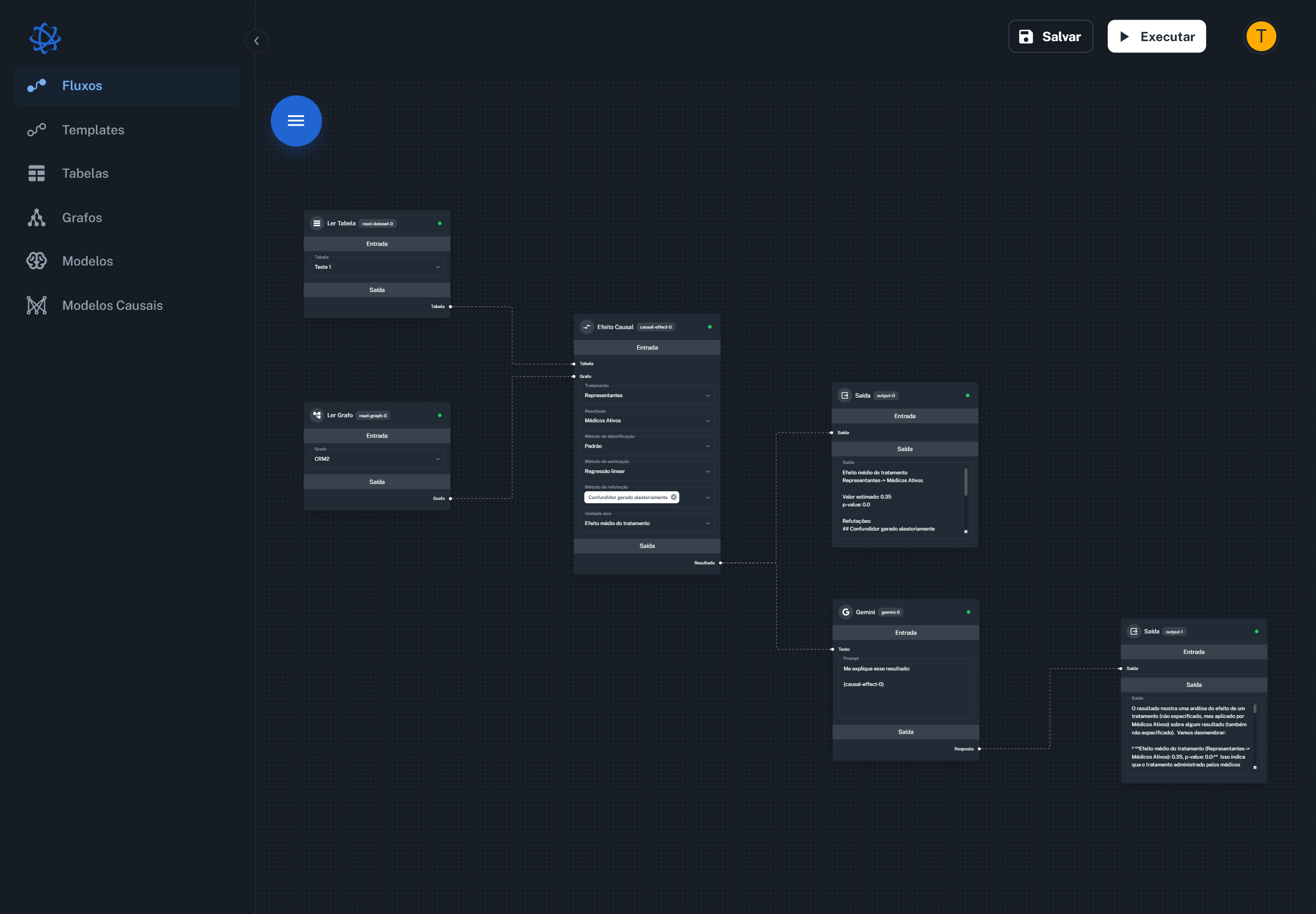Click the Modelos brain icon
This screenshot has width=1316, height=914.
coord(37,261)
